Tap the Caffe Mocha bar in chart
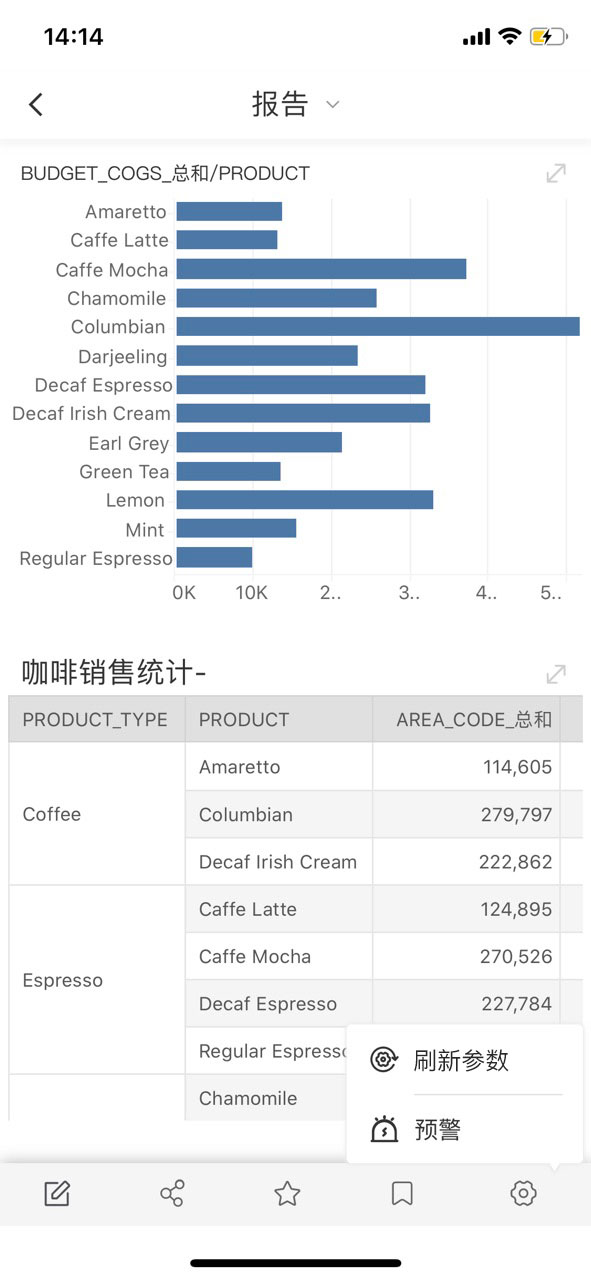Screen dimensions: 591x1280 pyautogui.click(x=321, y=269)
